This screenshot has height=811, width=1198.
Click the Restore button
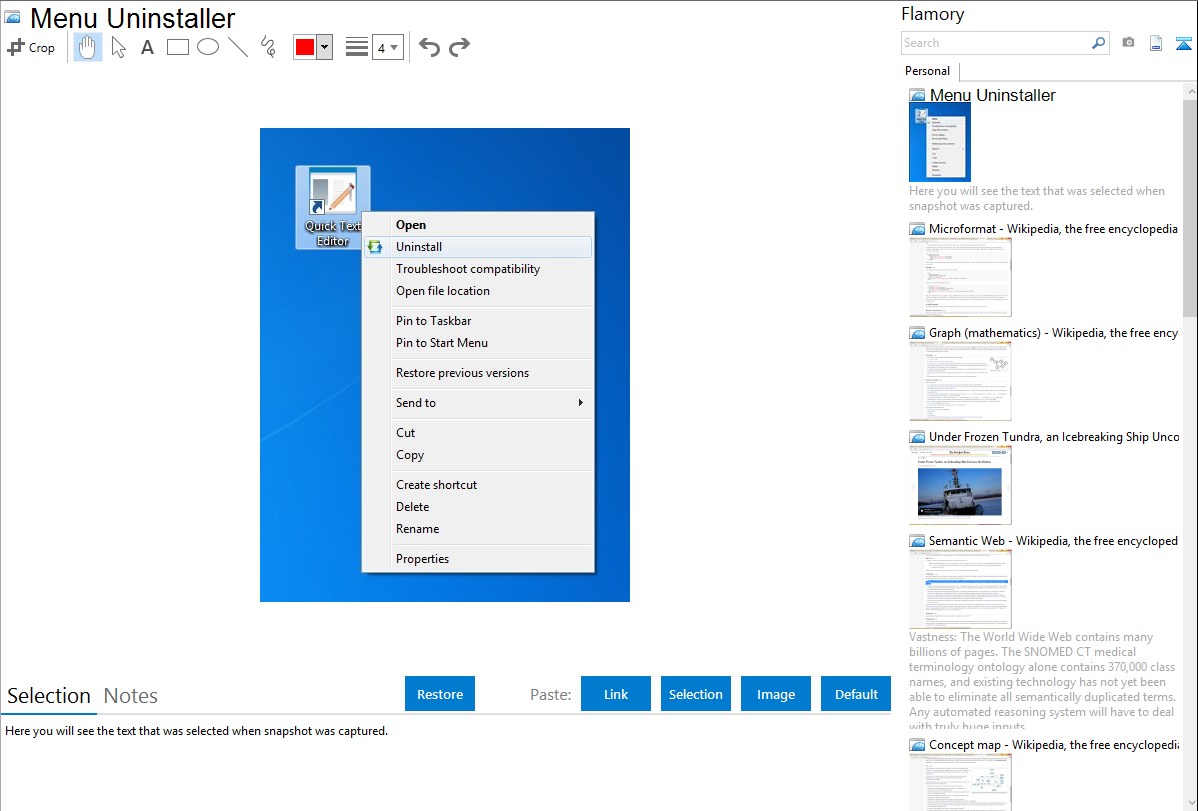click(440, 694)
